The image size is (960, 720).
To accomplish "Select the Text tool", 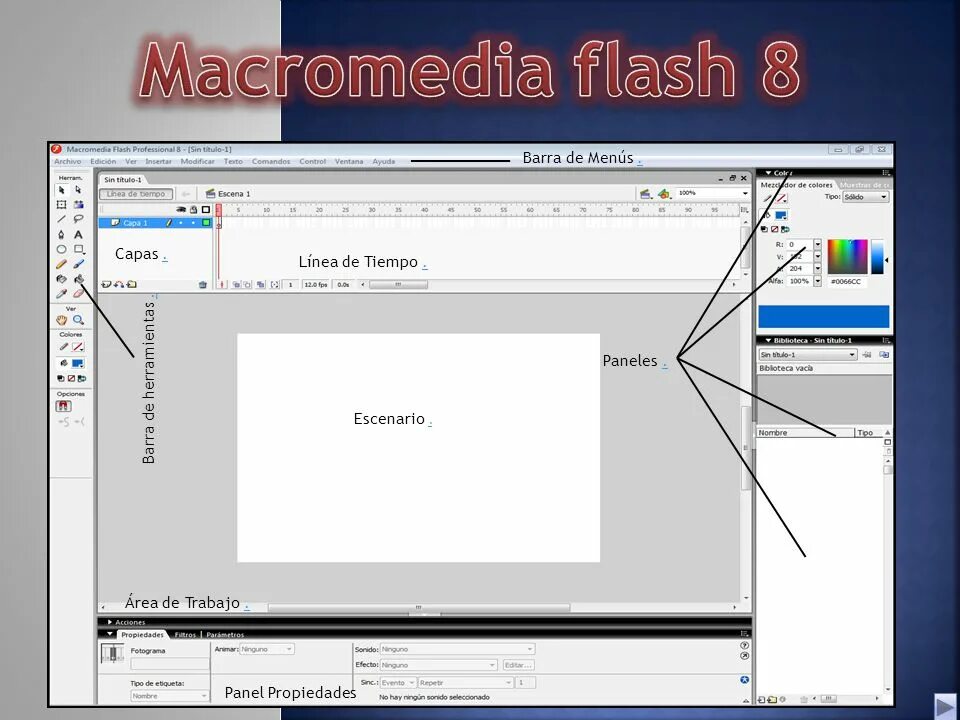I will click(78, 234).
